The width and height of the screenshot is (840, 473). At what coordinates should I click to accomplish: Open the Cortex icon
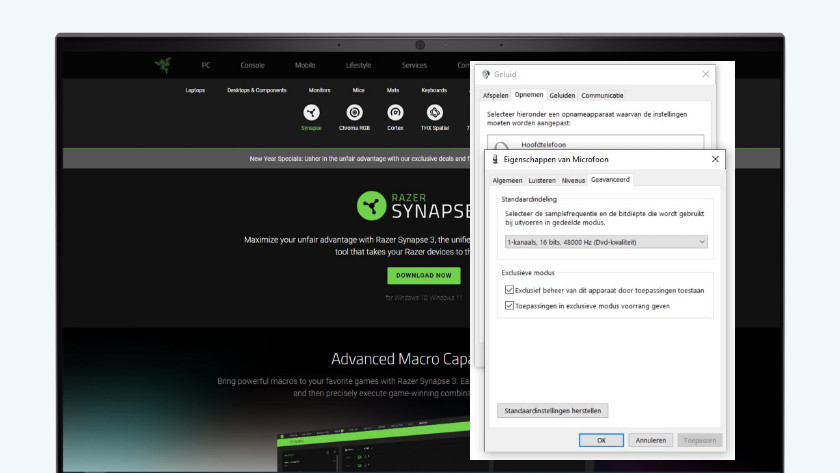pyautogui.click(x=395, y=112)
